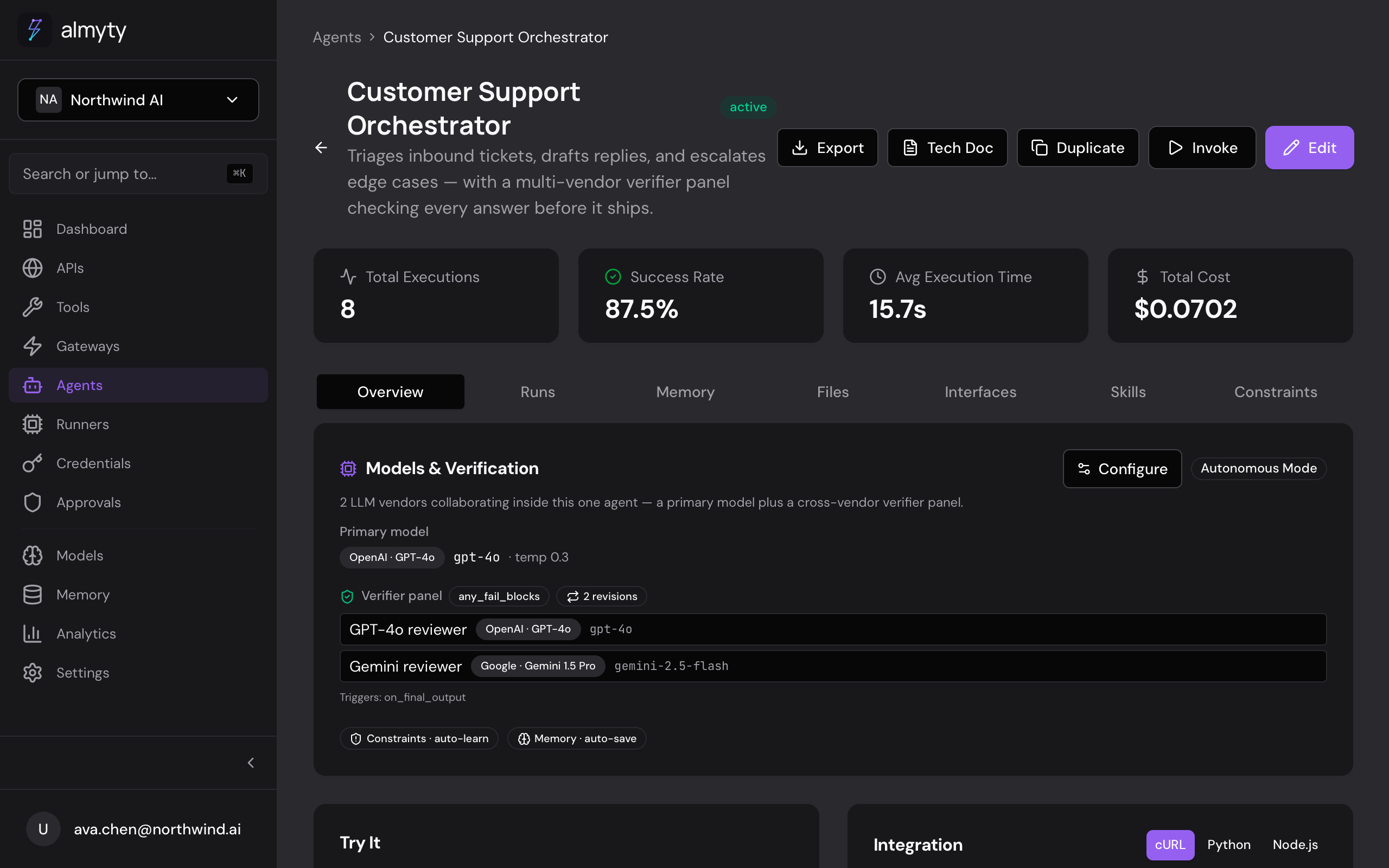Go to Credentials
The image size is (1389, 868).
pyautogui.click(x=138, y=463)
